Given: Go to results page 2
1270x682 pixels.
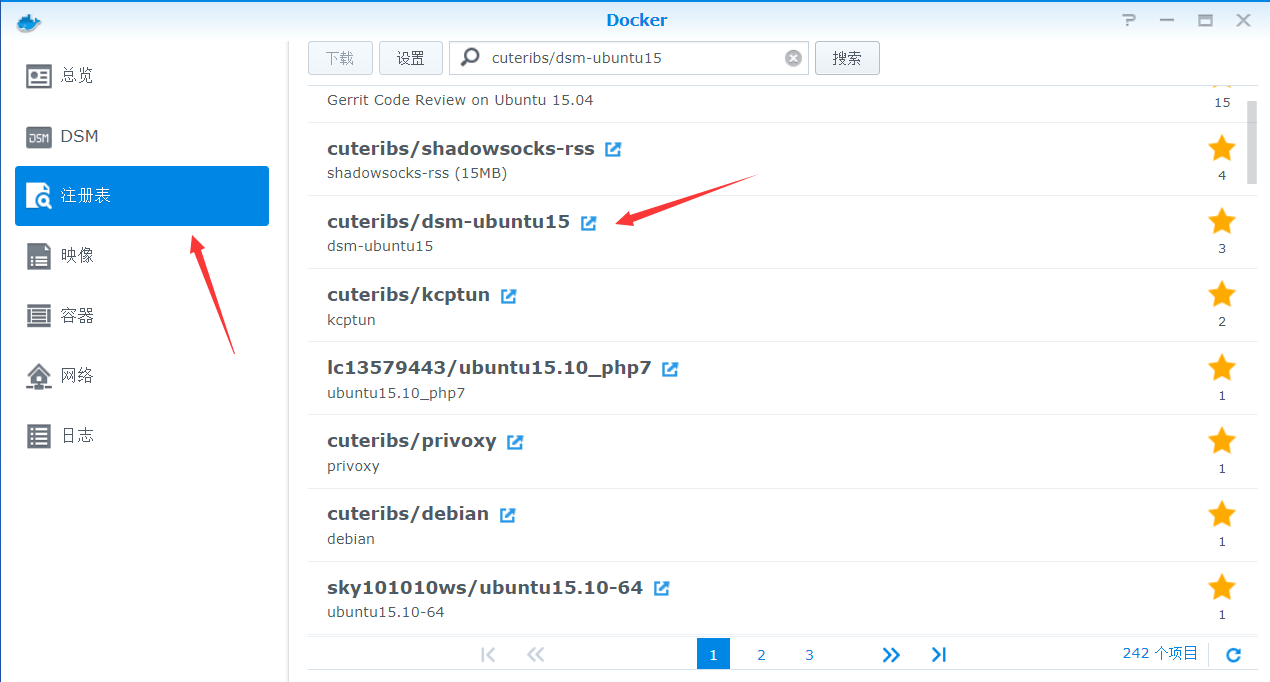Looking at the screenshot, I should click(761, 655).
